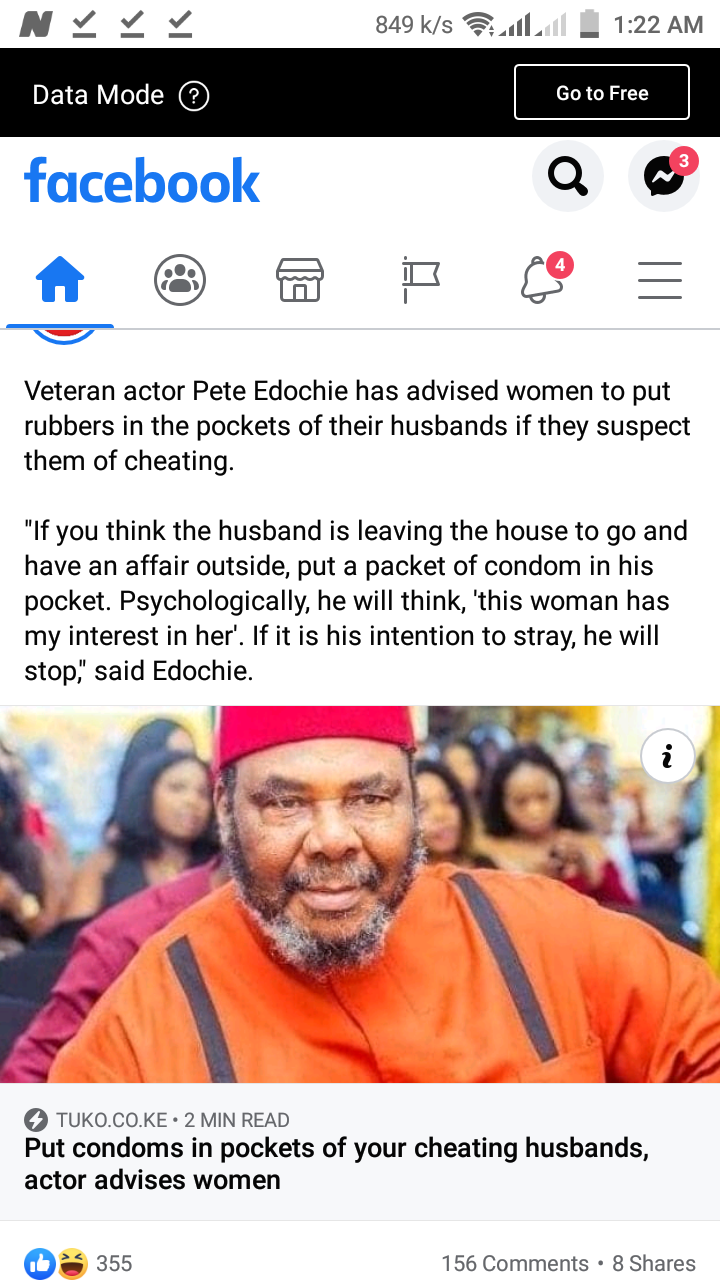720x1280 pixels.
Task: Open article headline about condoms in pockets
Action: click(x=337, y=1164)
